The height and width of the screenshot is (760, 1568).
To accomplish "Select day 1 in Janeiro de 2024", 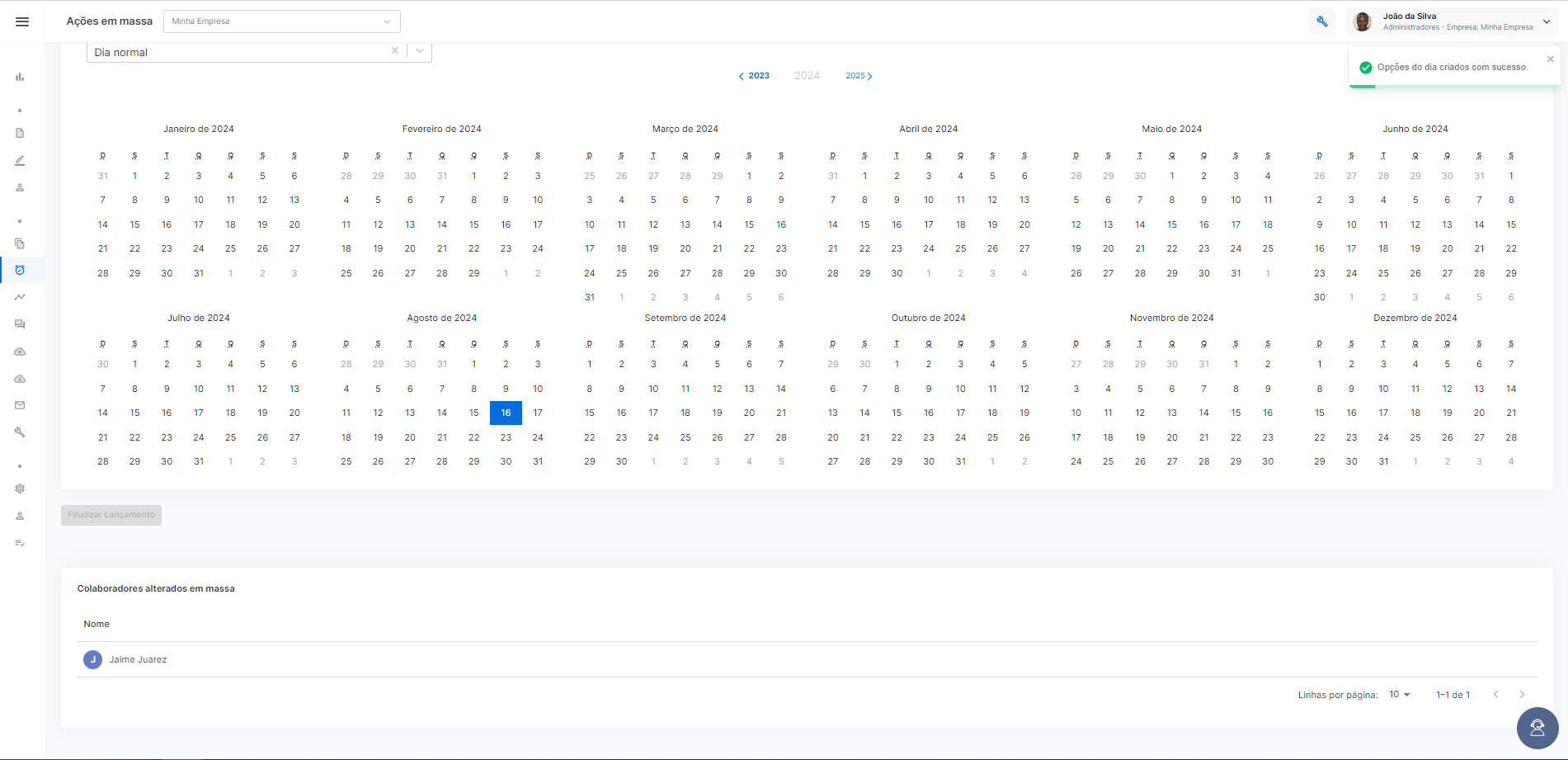I will pos(134,176).
